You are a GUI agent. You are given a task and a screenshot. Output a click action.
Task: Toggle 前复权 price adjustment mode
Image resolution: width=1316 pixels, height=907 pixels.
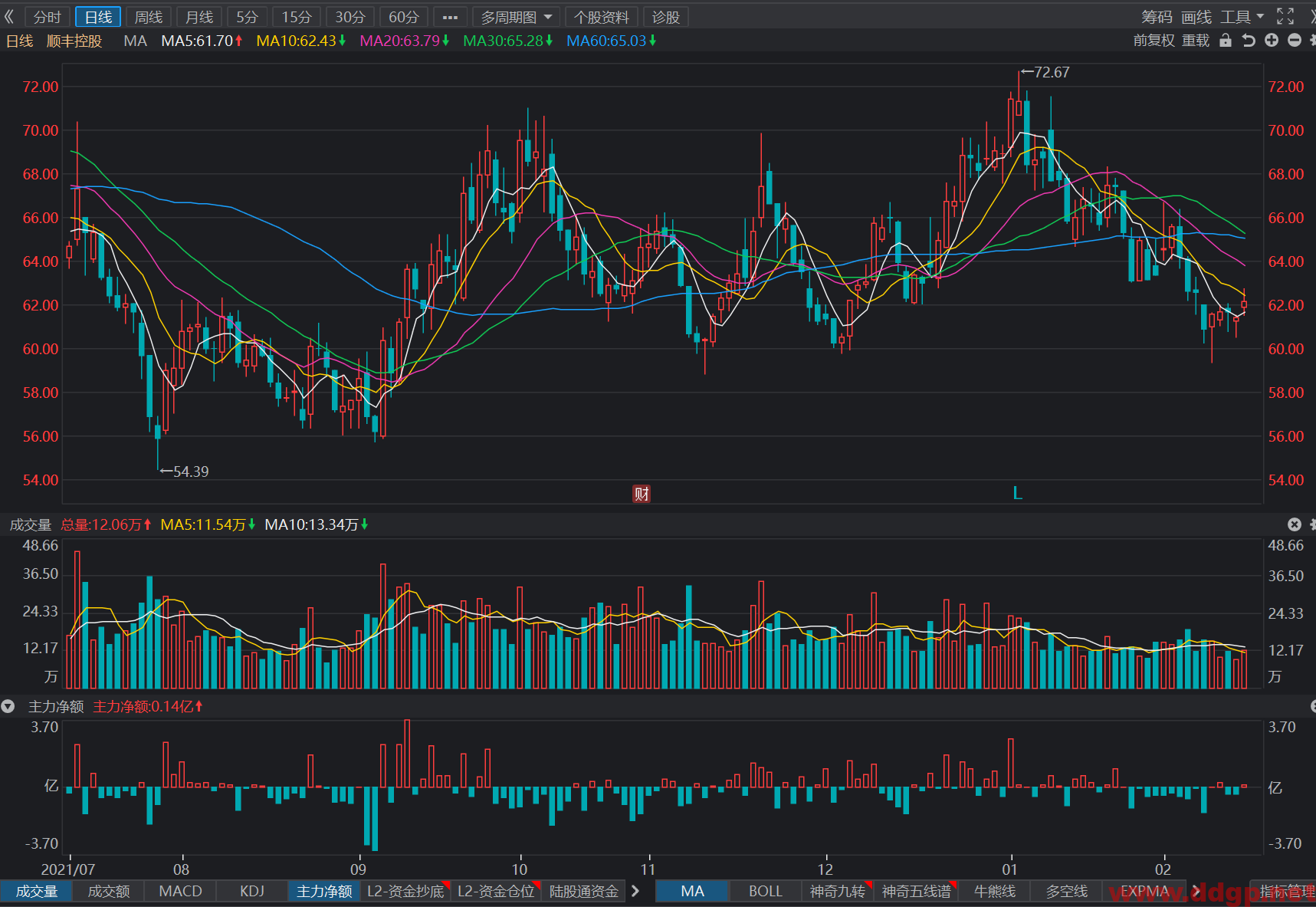[1154, 41]
